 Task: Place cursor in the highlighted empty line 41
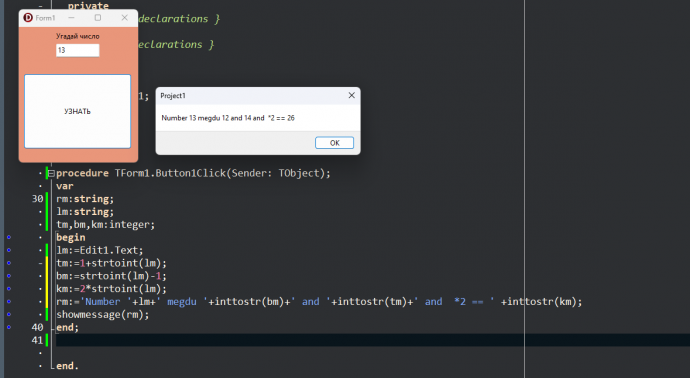coord(372,340)
